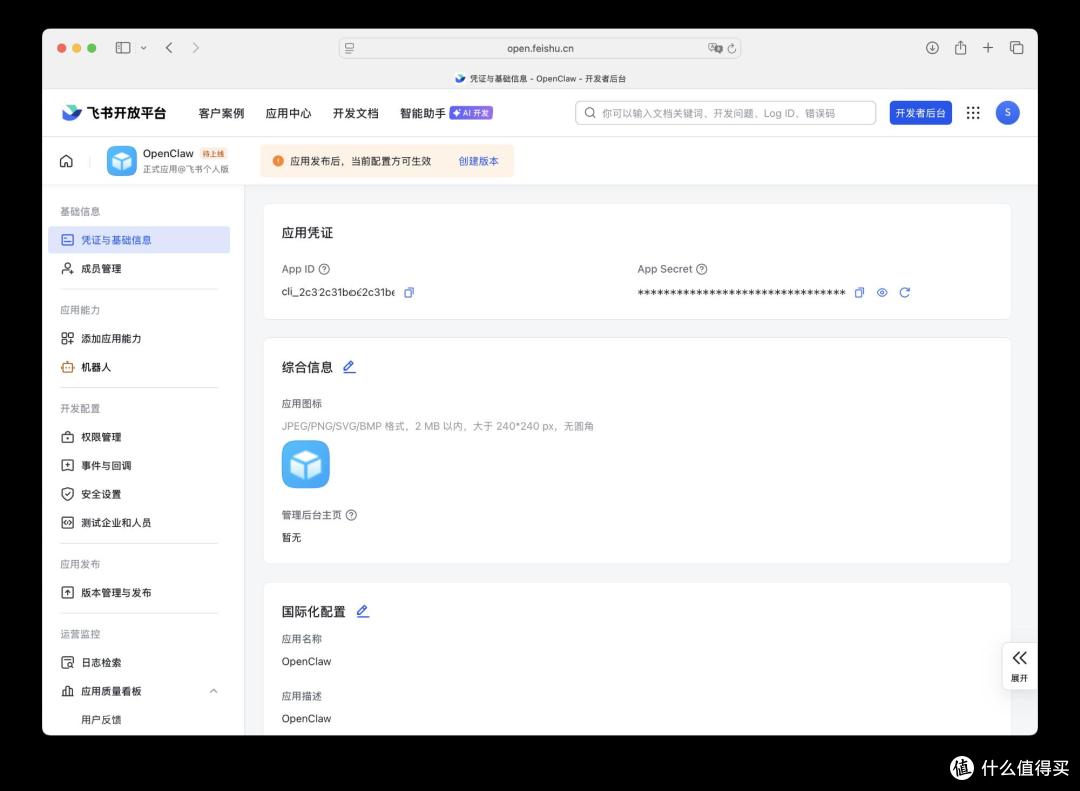Go forward in Safari

tap(196, 48)
